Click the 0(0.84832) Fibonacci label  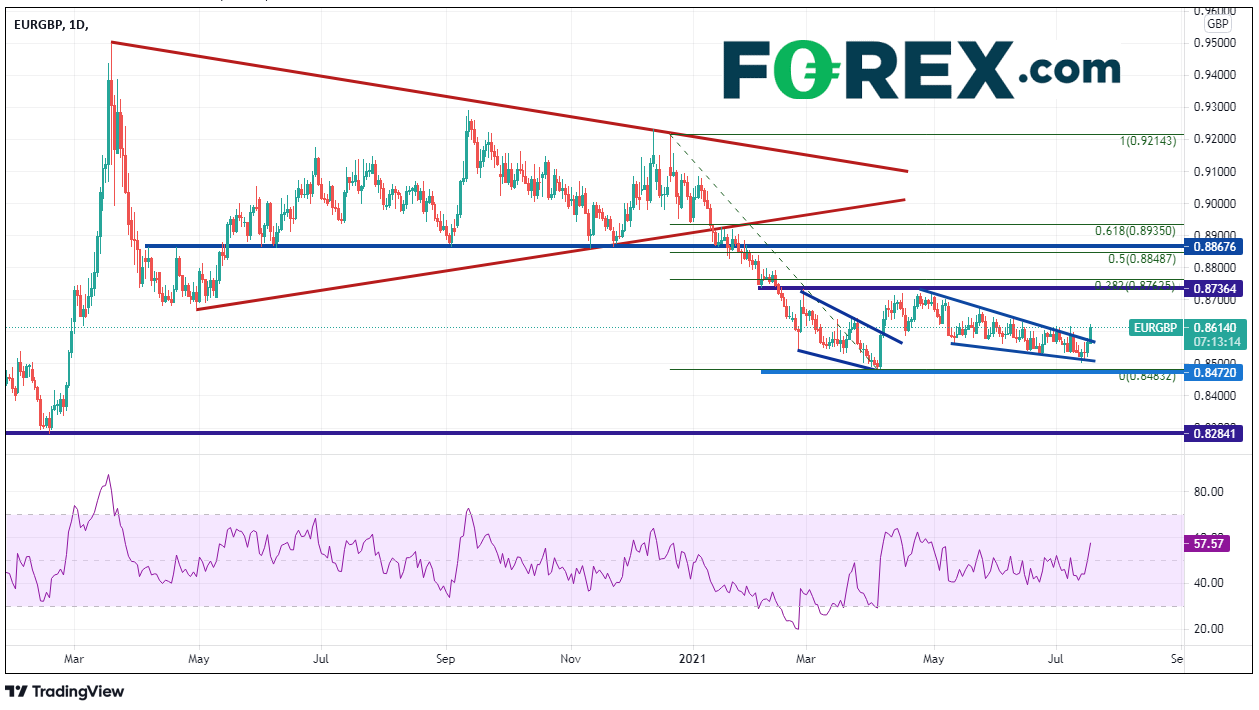point(1149,377)
